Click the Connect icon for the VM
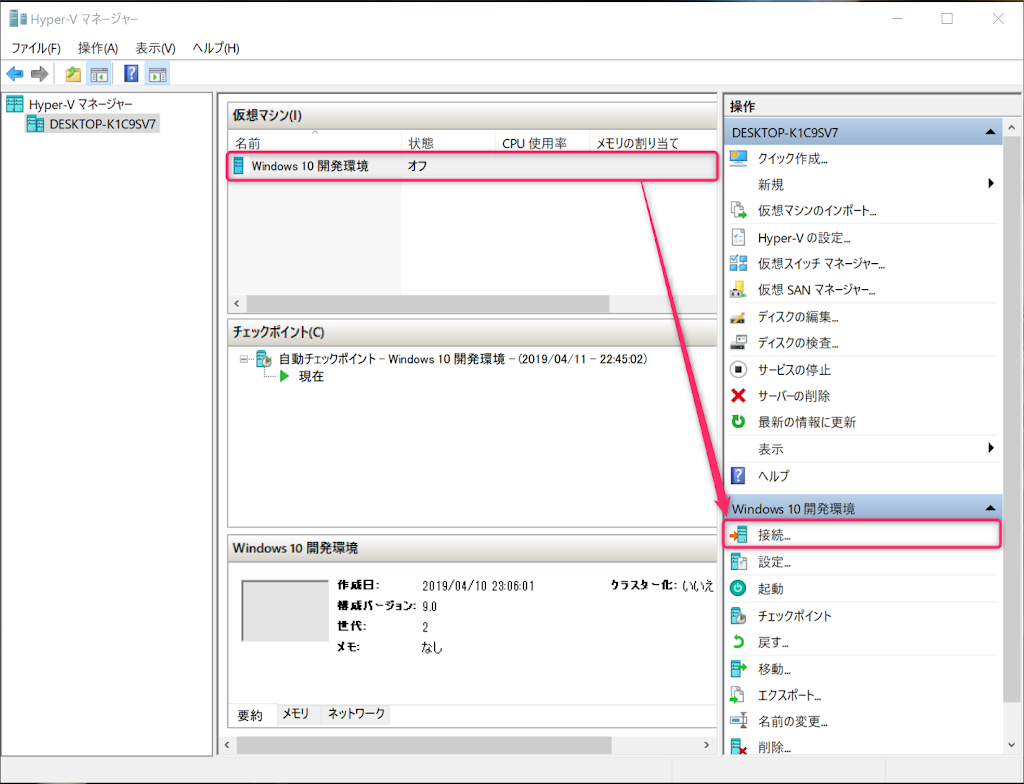Viewport: 1024px width, 784px height. tap(739, 535)
